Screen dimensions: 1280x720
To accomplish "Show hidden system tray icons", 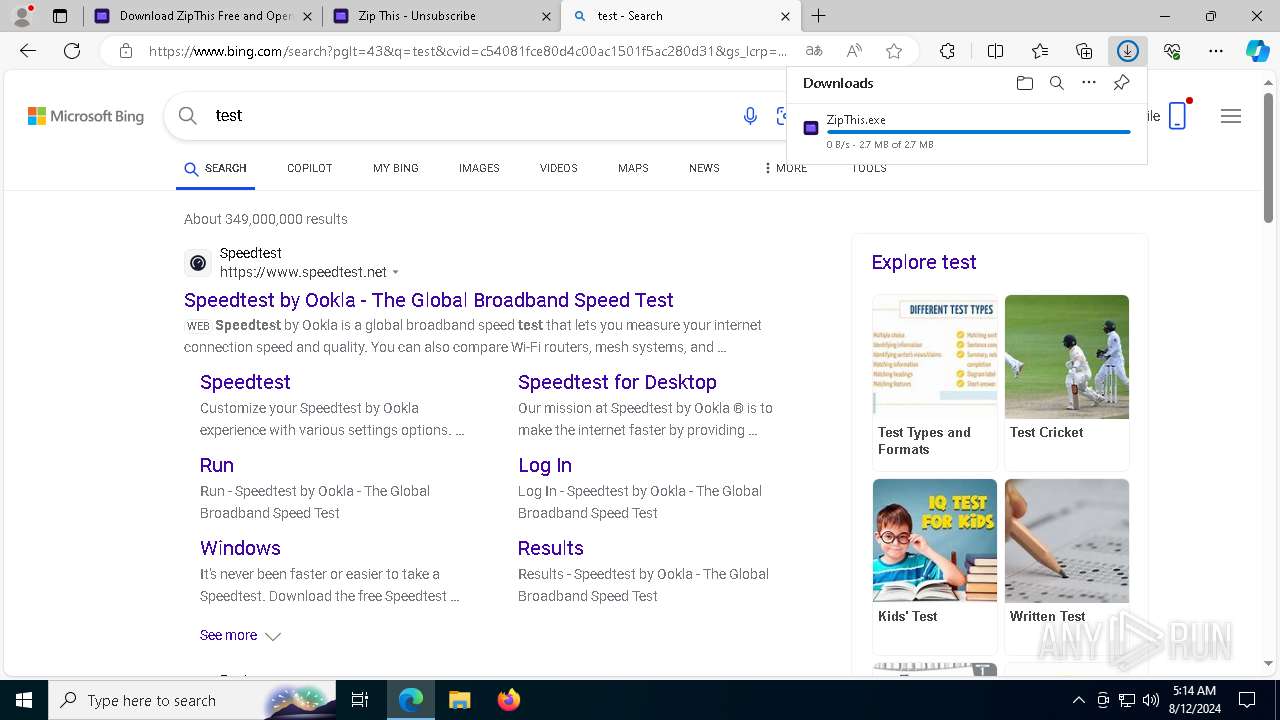I will [1078, 700].
